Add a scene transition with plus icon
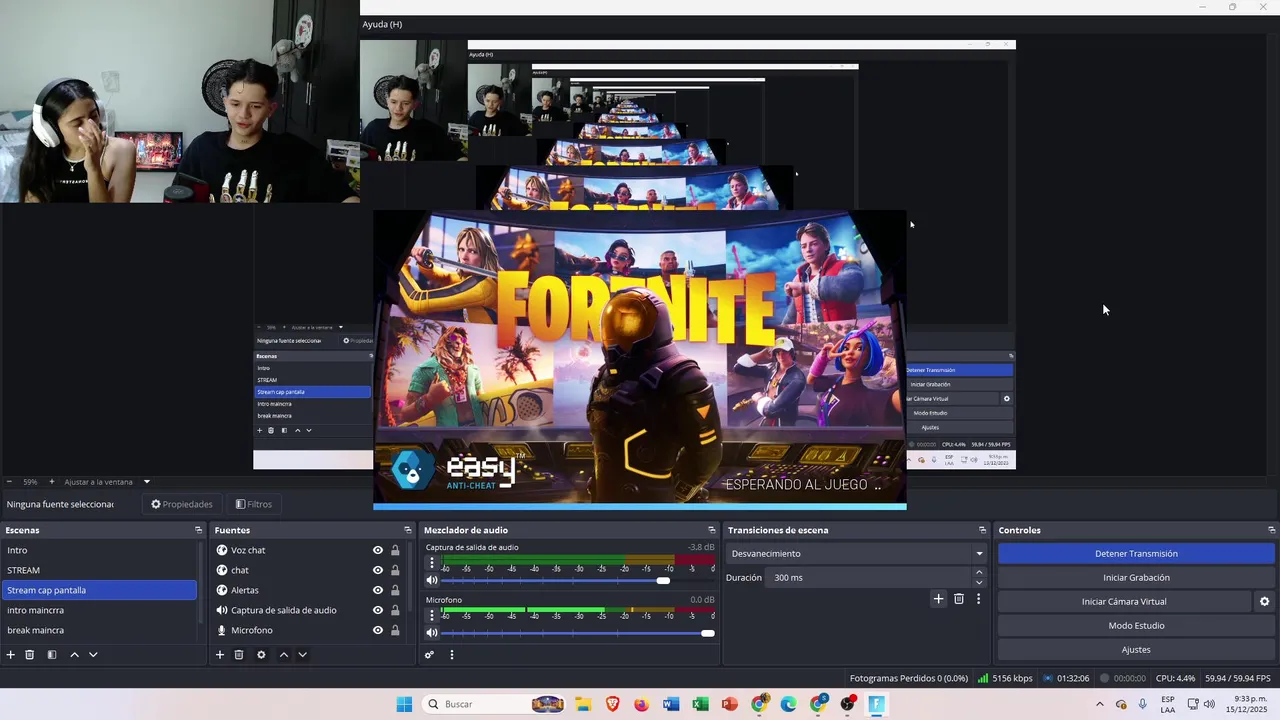 (938, 599)
